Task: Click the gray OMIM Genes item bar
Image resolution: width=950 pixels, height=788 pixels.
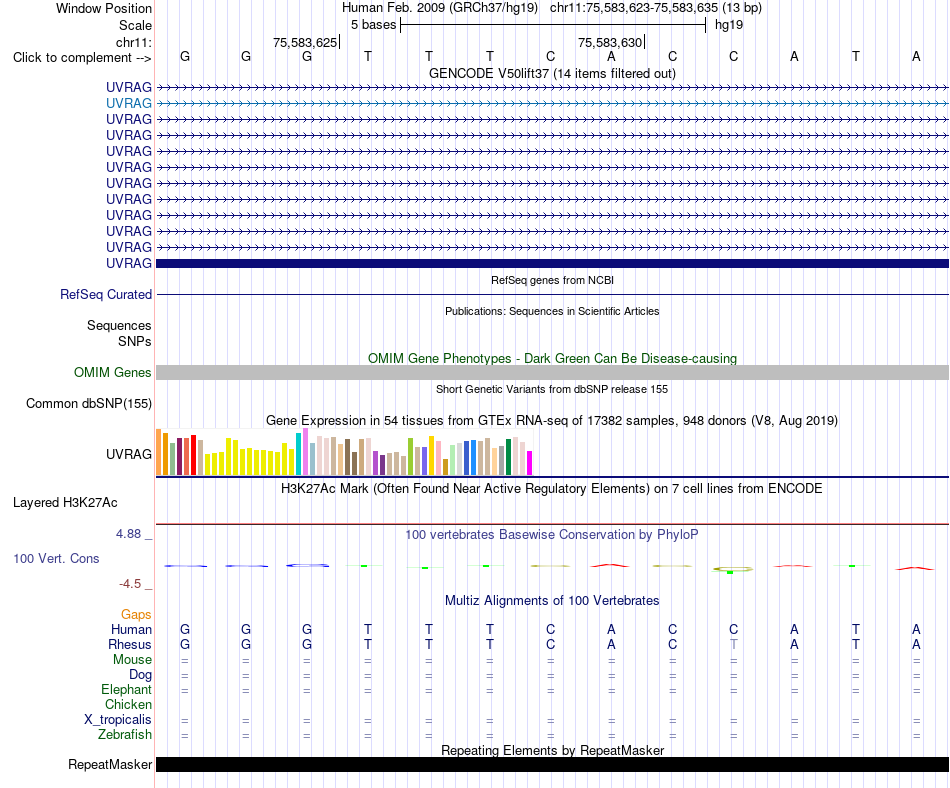Action: [552, 372]
